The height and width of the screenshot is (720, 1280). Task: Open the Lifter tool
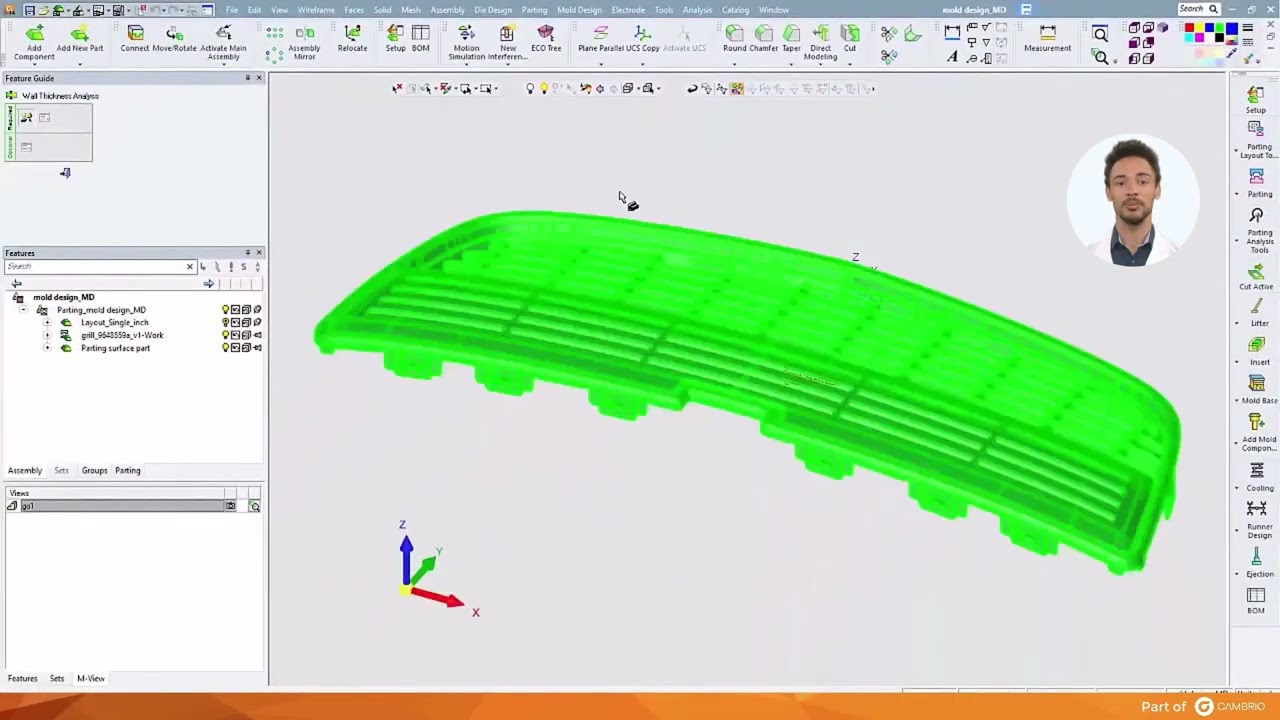[1258, 314]
